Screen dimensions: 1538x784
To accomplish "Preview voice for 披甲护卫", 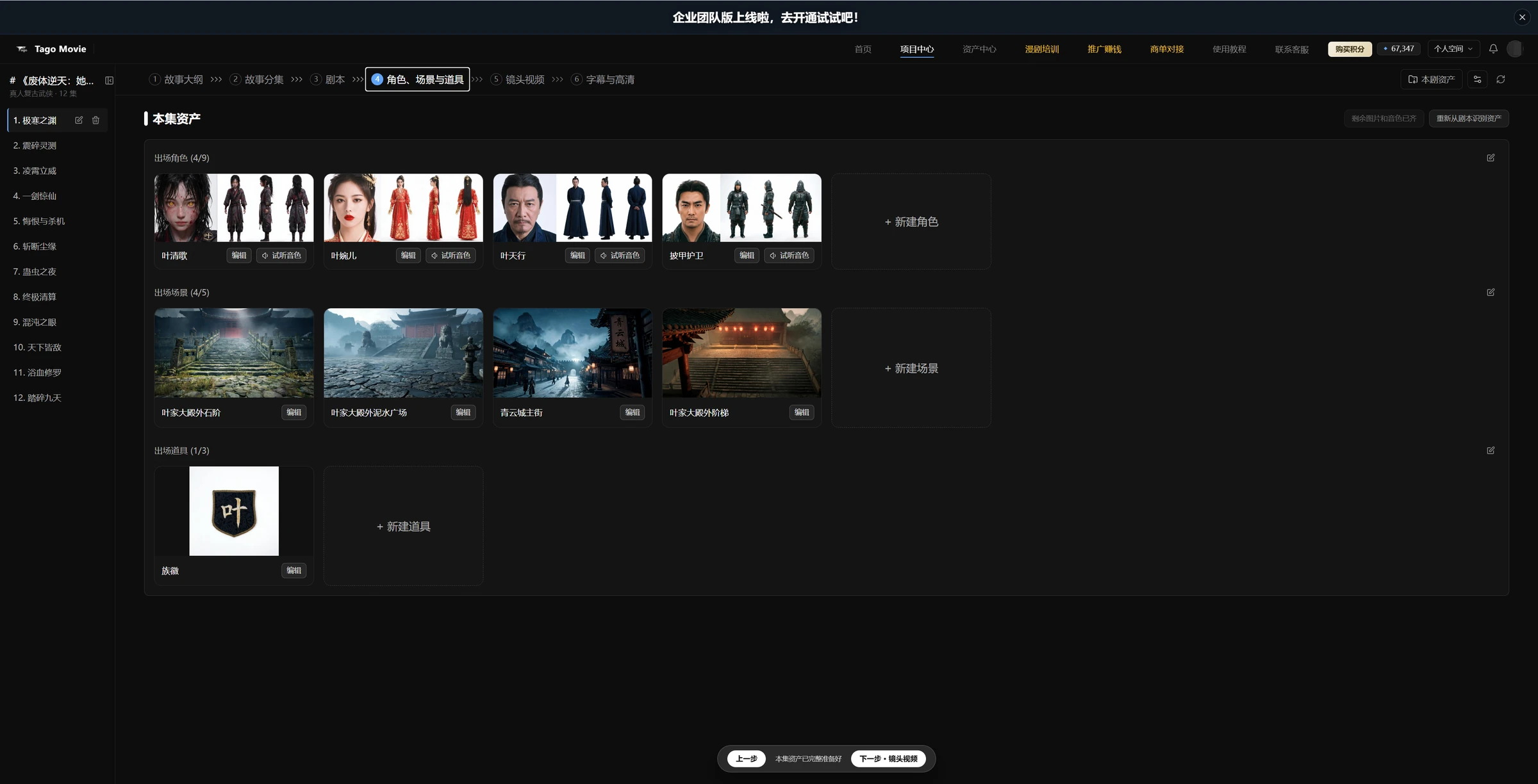I will pos(789,256).
